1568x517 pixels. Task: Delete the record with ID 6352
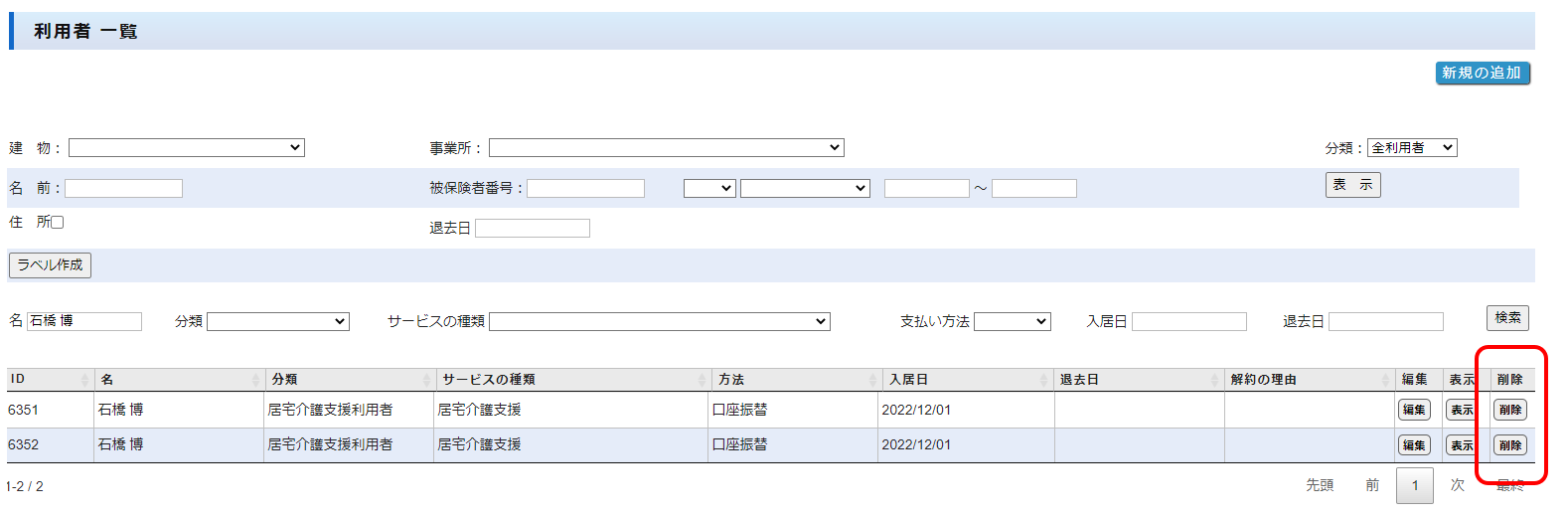tap(1509, 445)
